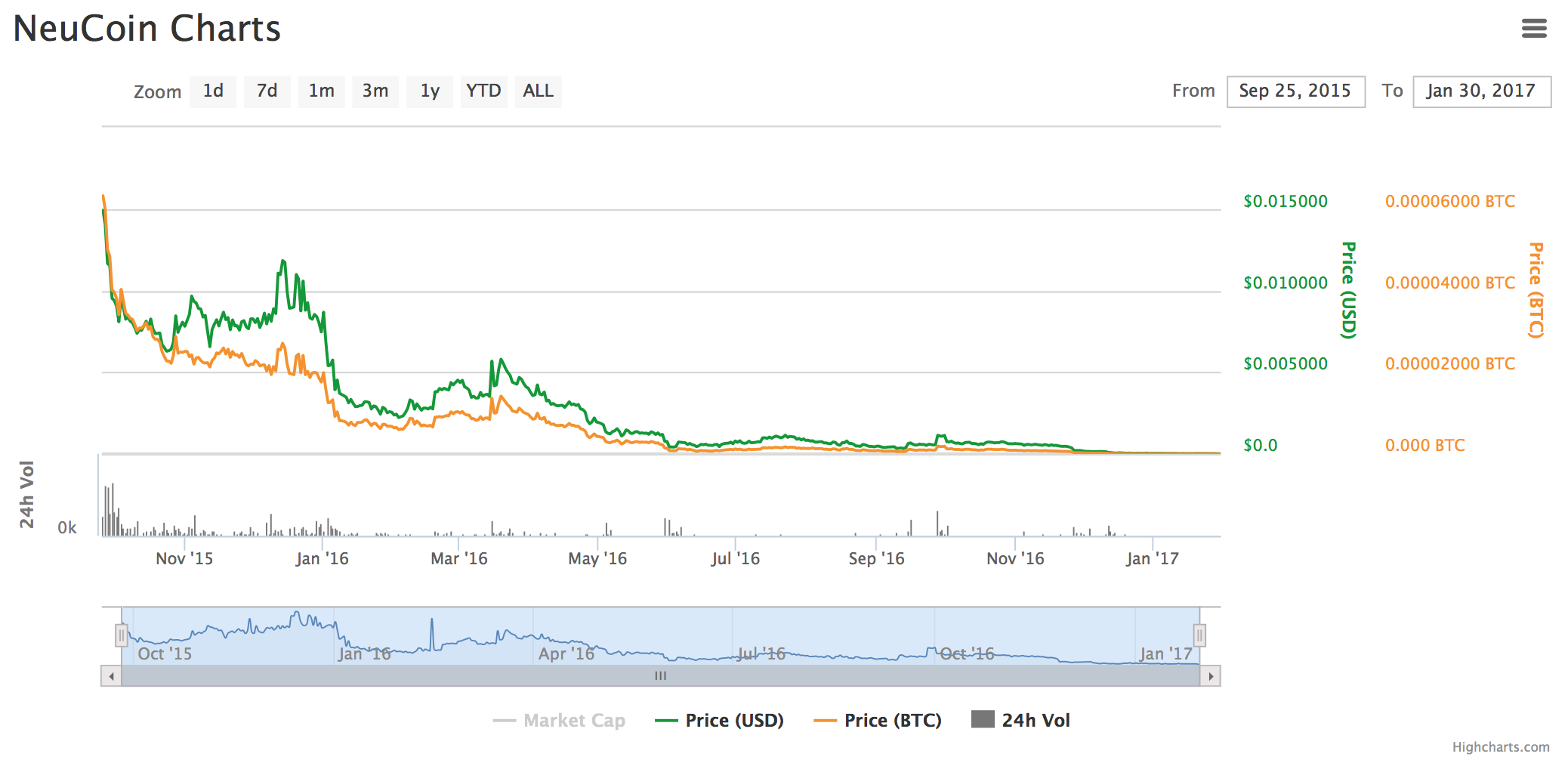Click the 0.00006000 BTC axis label
1568x766 pixels.
1450,201
